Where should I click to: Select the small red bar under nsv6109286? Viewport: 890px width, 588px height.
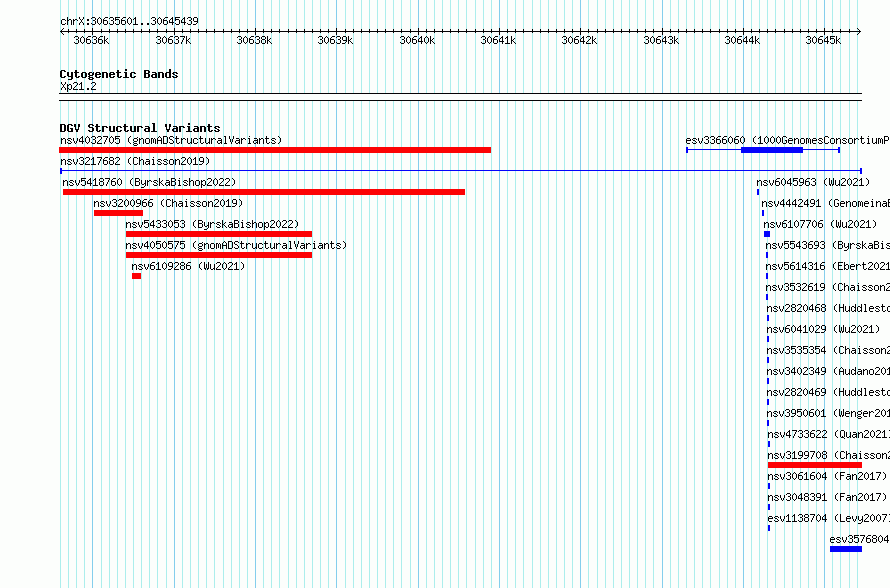point(136,276)
